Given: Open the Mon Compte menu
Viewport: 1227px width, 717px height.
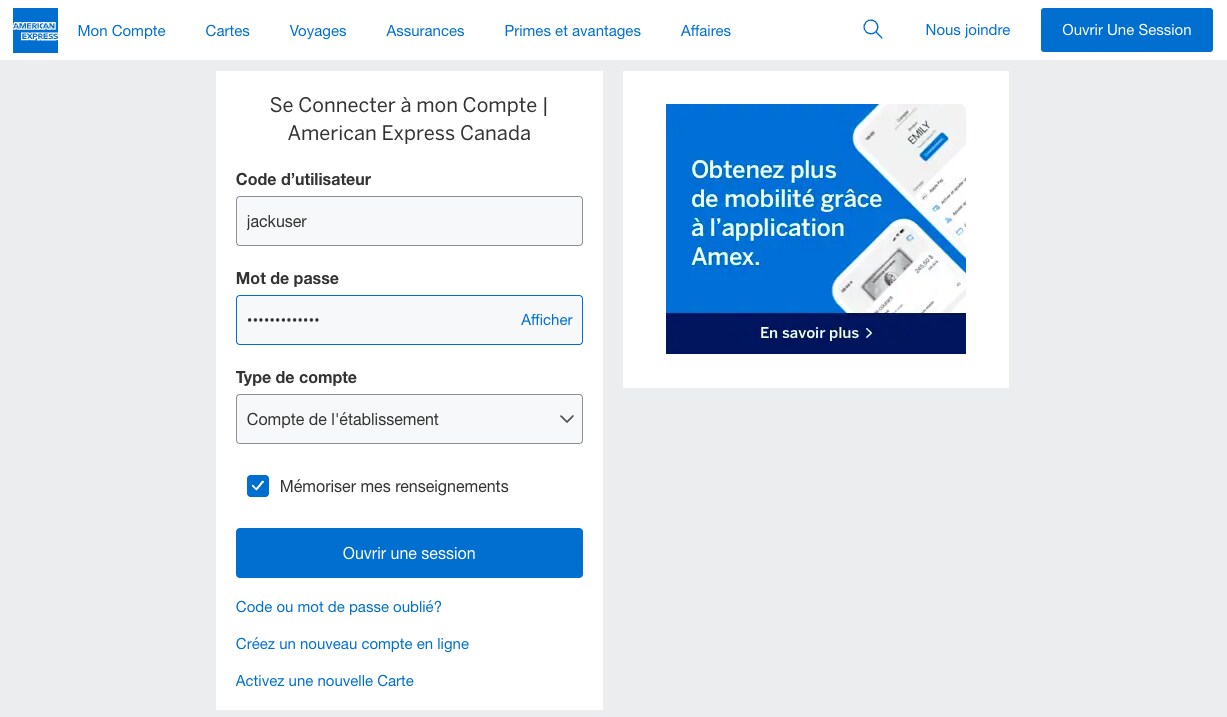Looking at the screenshot, I should click(121, 31).
